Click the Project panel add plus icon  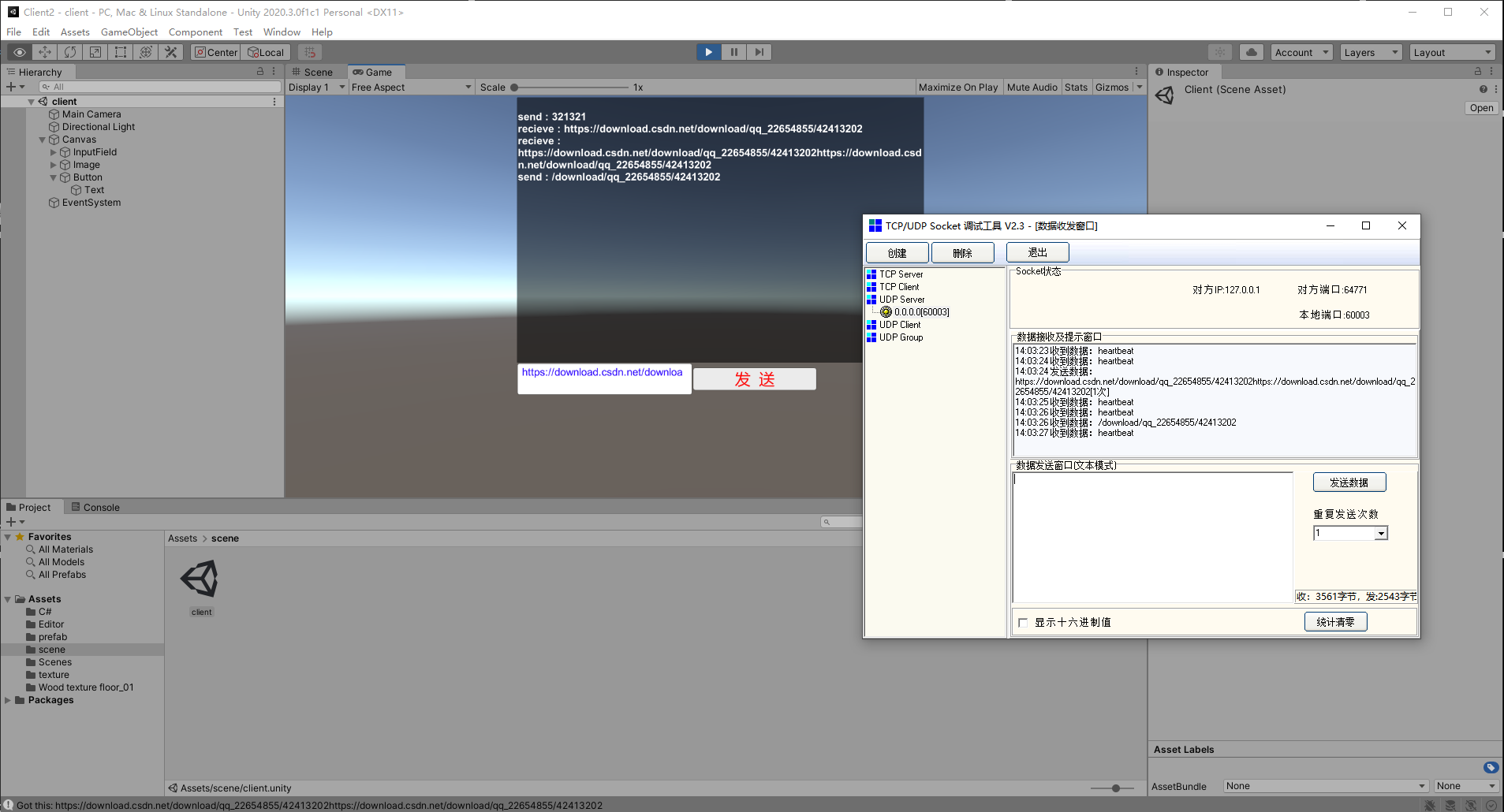pos(11,522)
